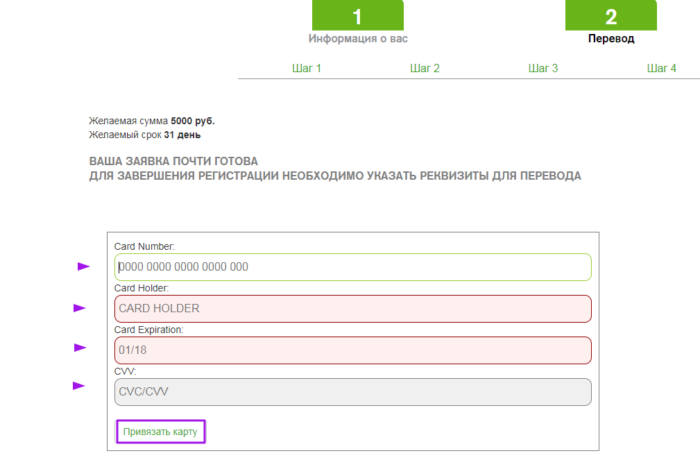
Task: Click the green number 1 stage box
Action: (357, 16)
